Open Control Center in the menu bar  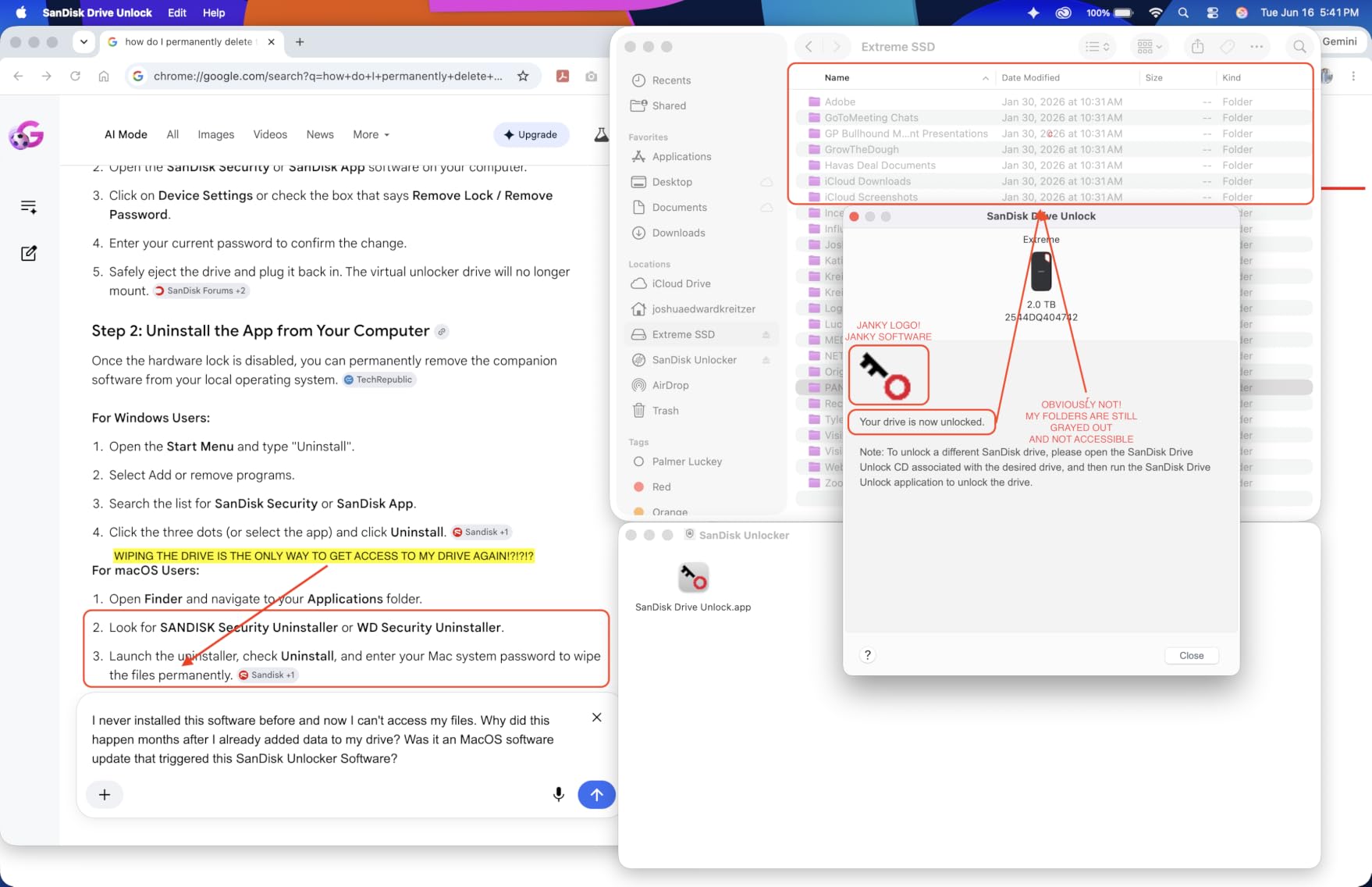pyautogui.click(x=1212, y=12)
